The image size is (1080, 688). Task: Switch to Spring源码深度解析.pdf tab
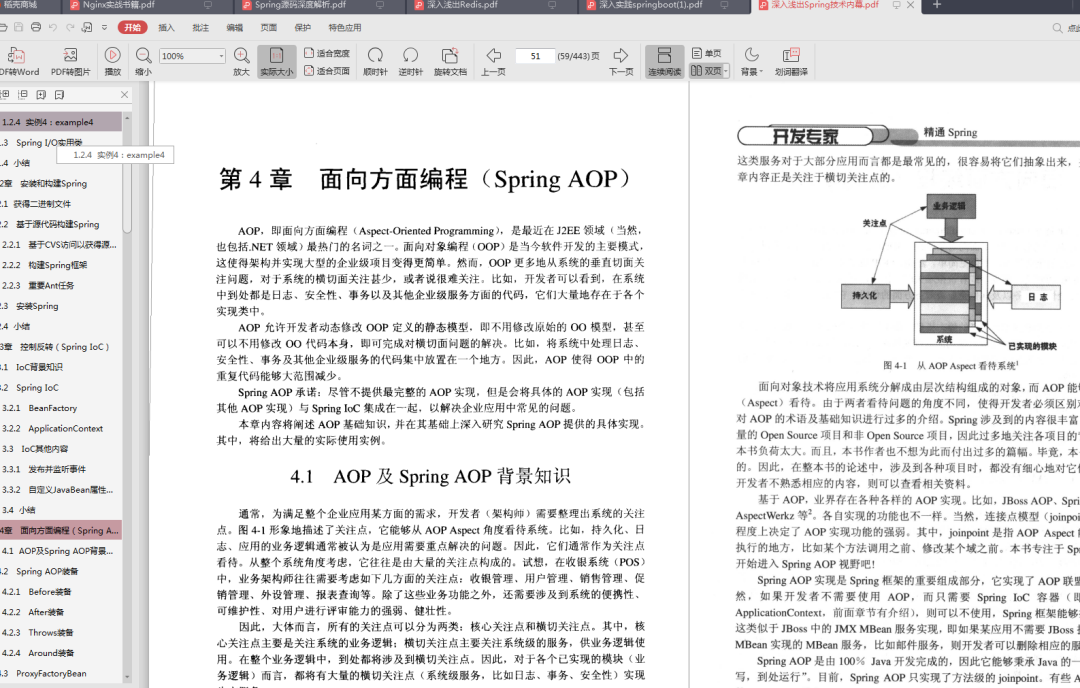pos(321,6)
